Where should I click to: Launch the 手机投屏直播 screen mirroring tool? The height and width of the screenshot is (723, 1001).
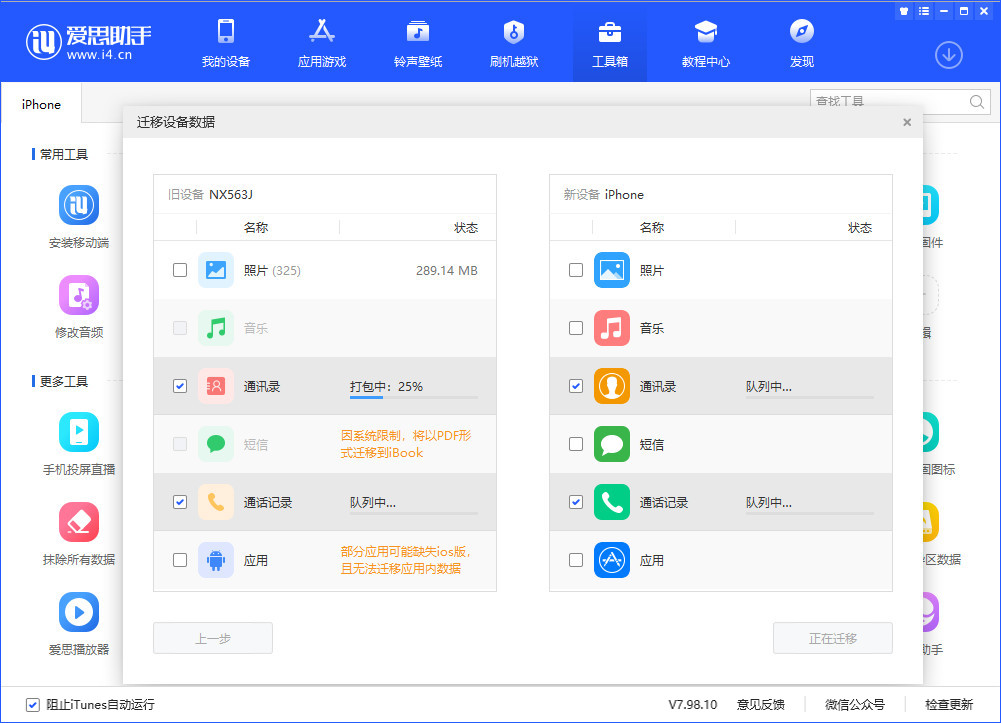pyautogui.click(x=78, y=440)
